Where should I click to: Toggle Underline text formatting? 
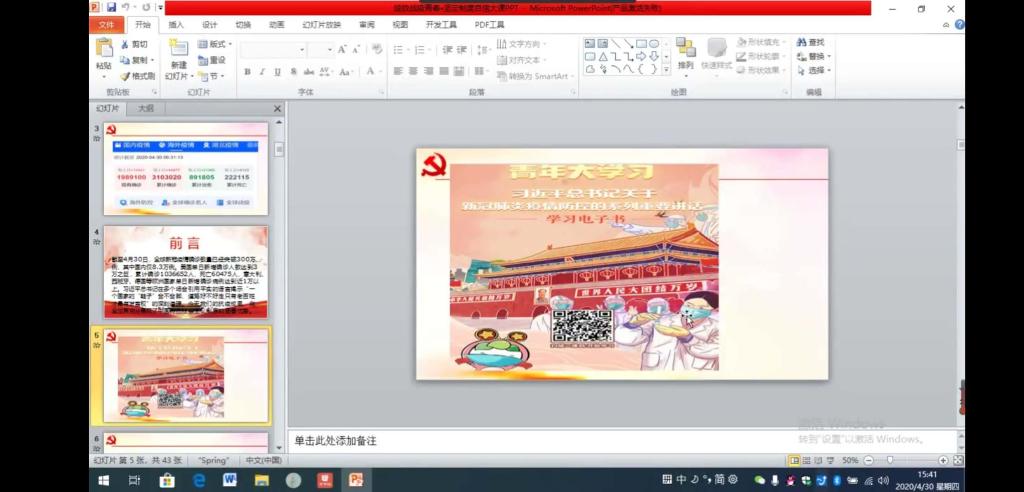pyautogui.click(x=278, y=72)
